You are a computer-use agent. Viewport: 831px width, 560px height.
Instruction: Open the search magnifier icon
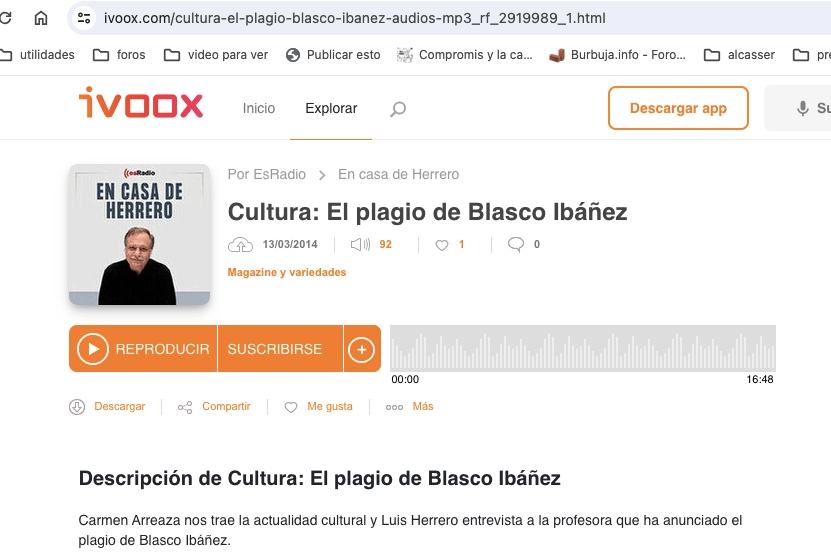(x=398, y=109)
